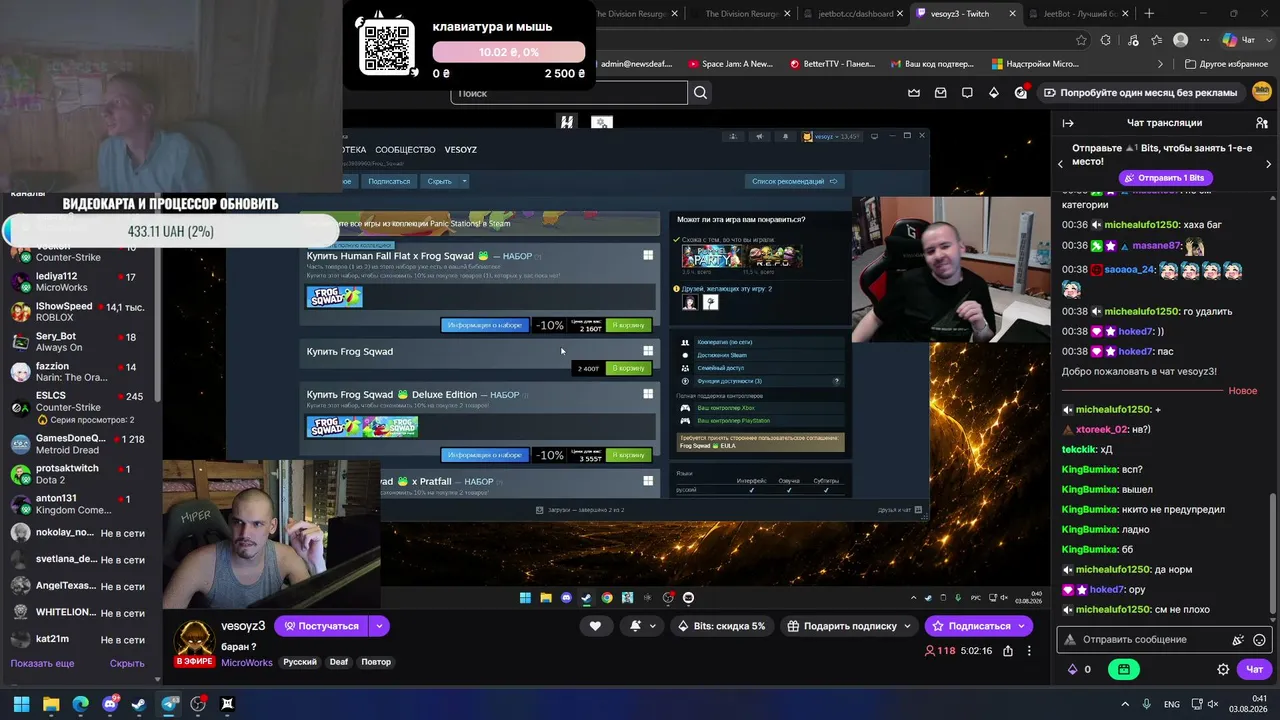Viewport: 1280px width, 720px height.
Task: Expand the Подписаться subscribe options
Action: 1021,626
